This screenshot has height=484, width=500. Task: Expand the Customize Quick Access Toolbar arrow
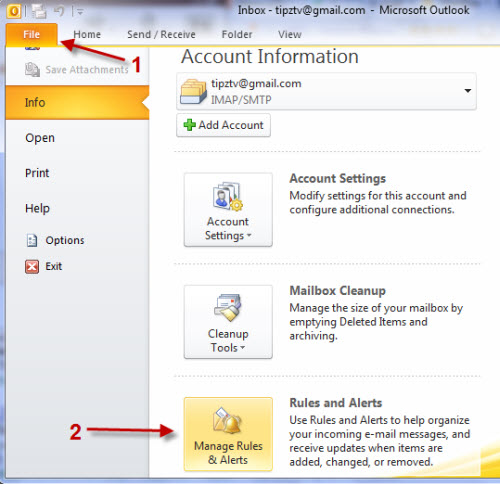pyautogui.click(x=80, y=12)
